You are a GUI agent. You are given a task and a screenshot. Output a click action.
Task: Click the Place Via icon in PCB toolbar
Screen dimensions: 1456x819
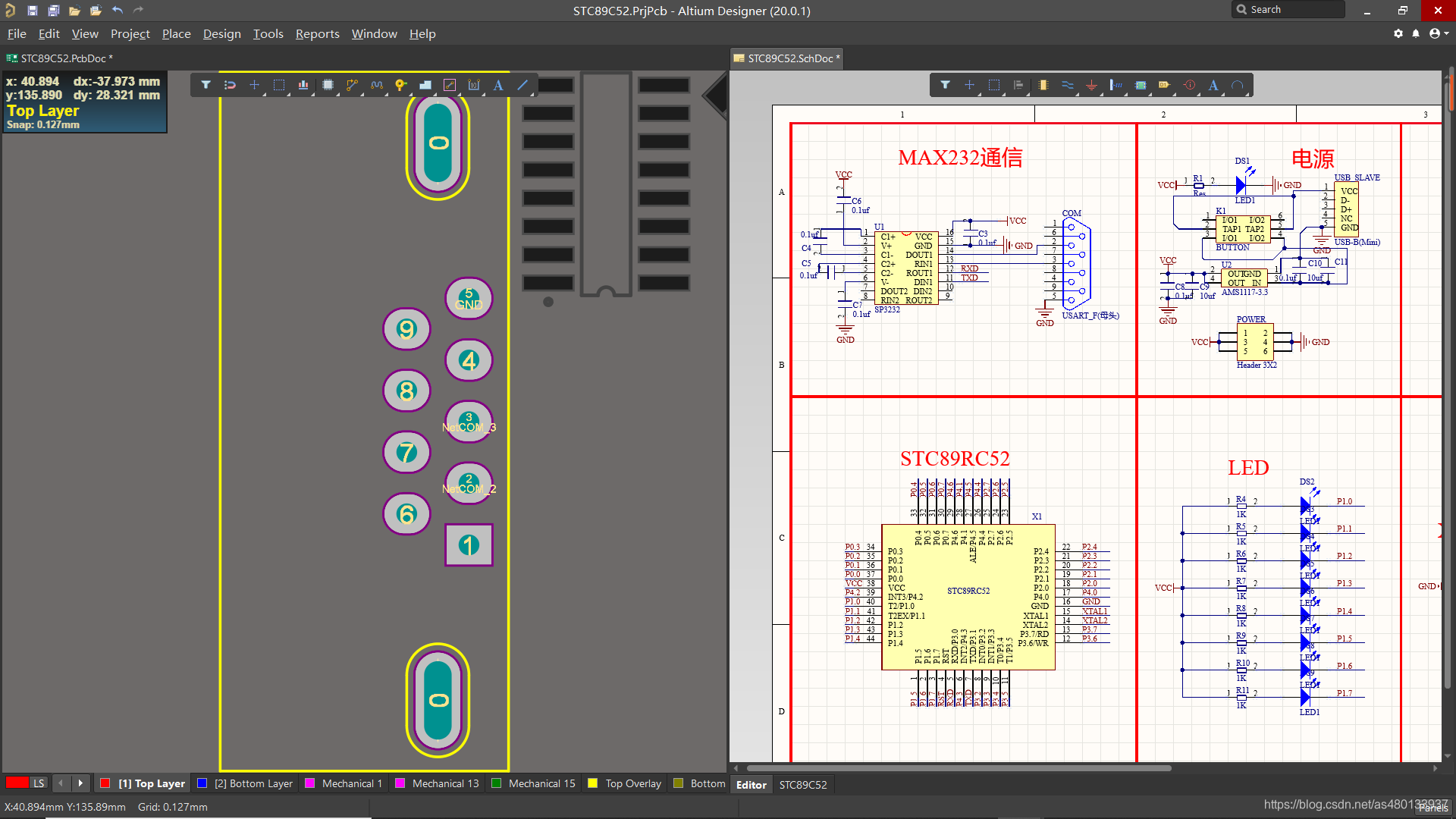400,85
